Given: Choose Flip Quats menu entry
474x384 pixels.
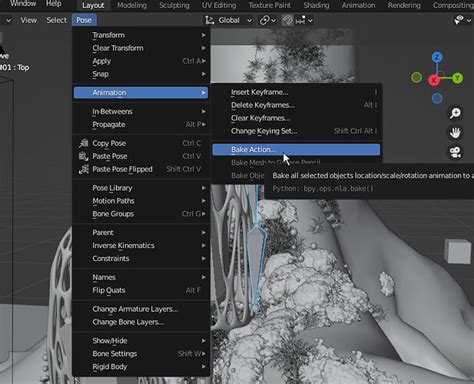Looking at the screenshot, I should pyautogui.click(x=141, y=290).
